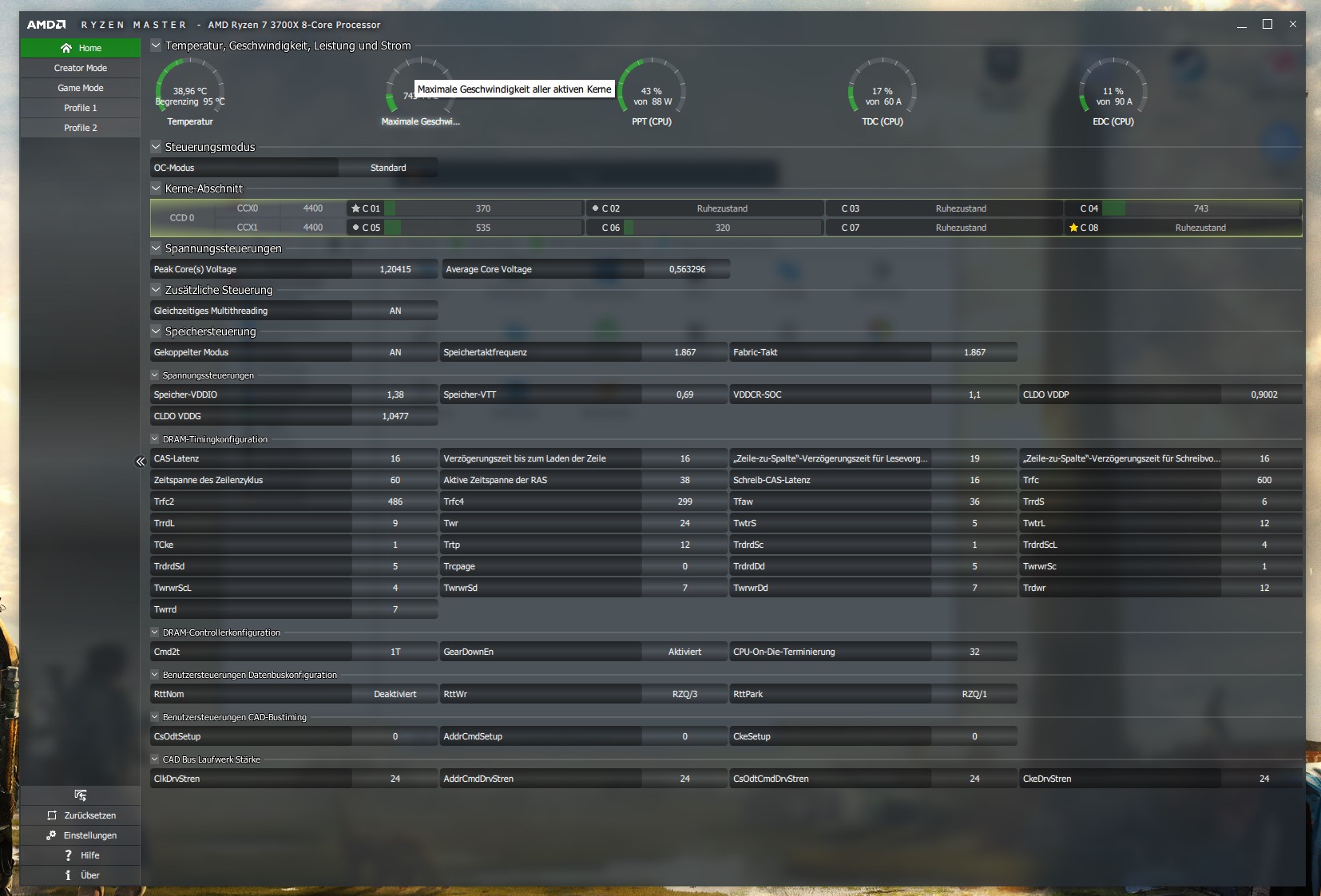Click the PPT (CPU) gauge
Screen dimensions: 1321x896
coord(652,91)
